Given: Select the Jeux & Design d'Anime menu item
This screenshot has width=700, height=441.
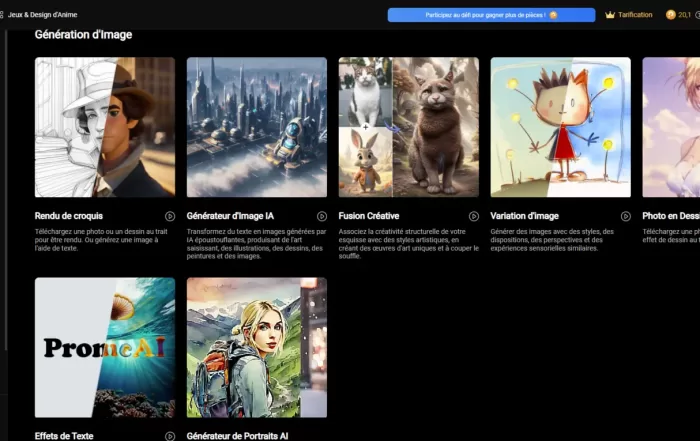Looking at the screenshot, I should (42, 15).
